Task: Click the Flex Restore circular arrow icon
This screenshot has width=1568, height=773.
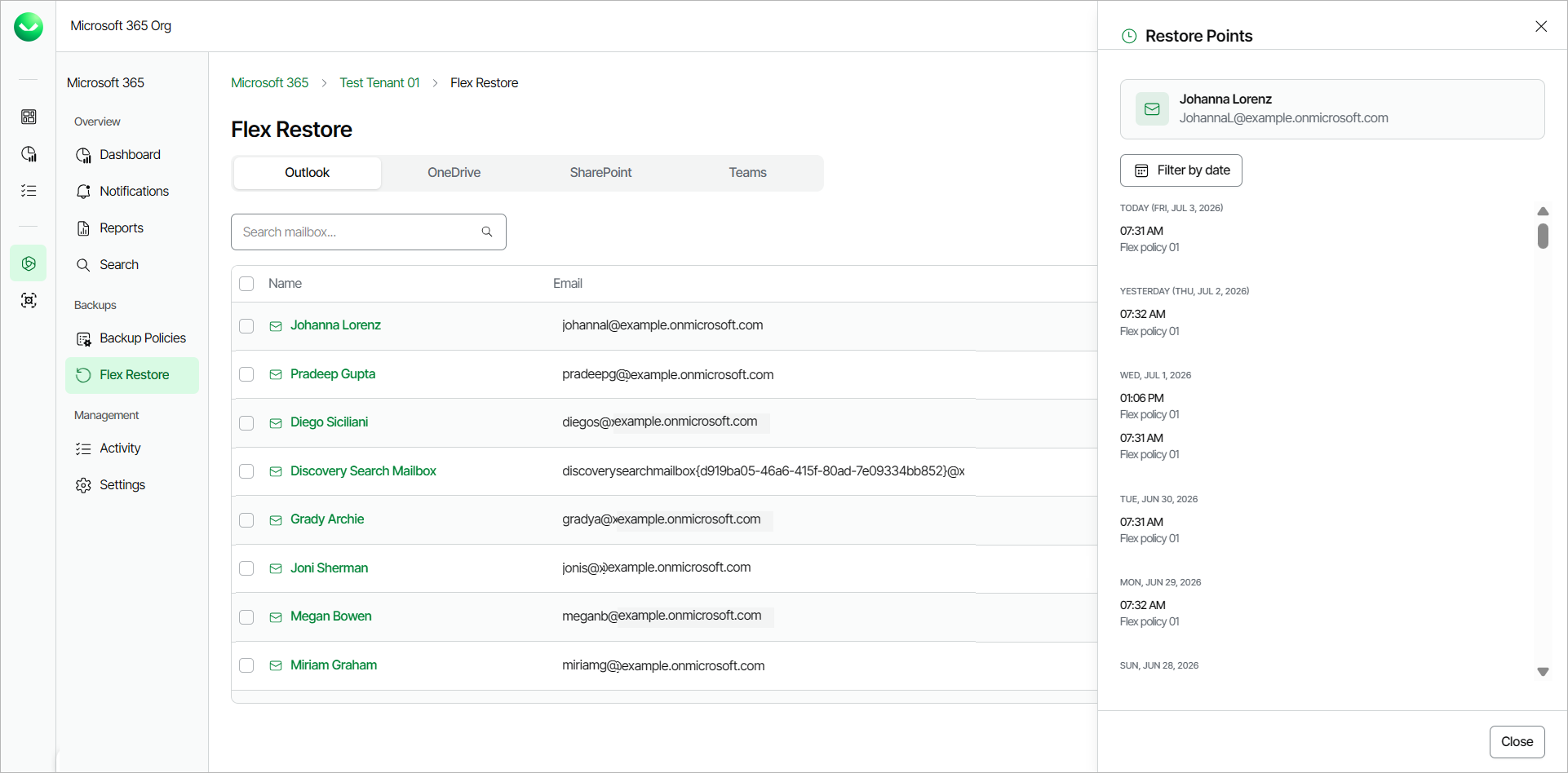Action: [x=83, y=375]
